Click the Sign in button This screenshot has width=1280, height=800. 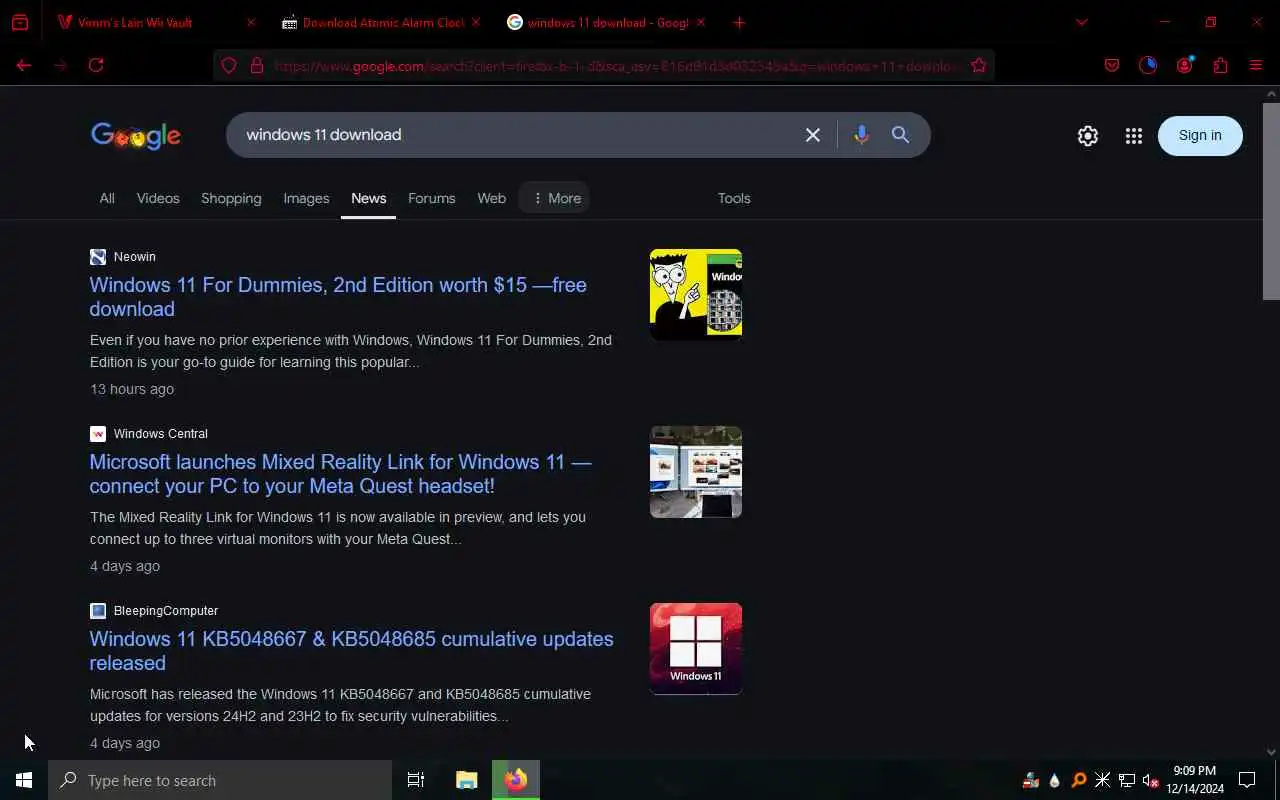1200,136
